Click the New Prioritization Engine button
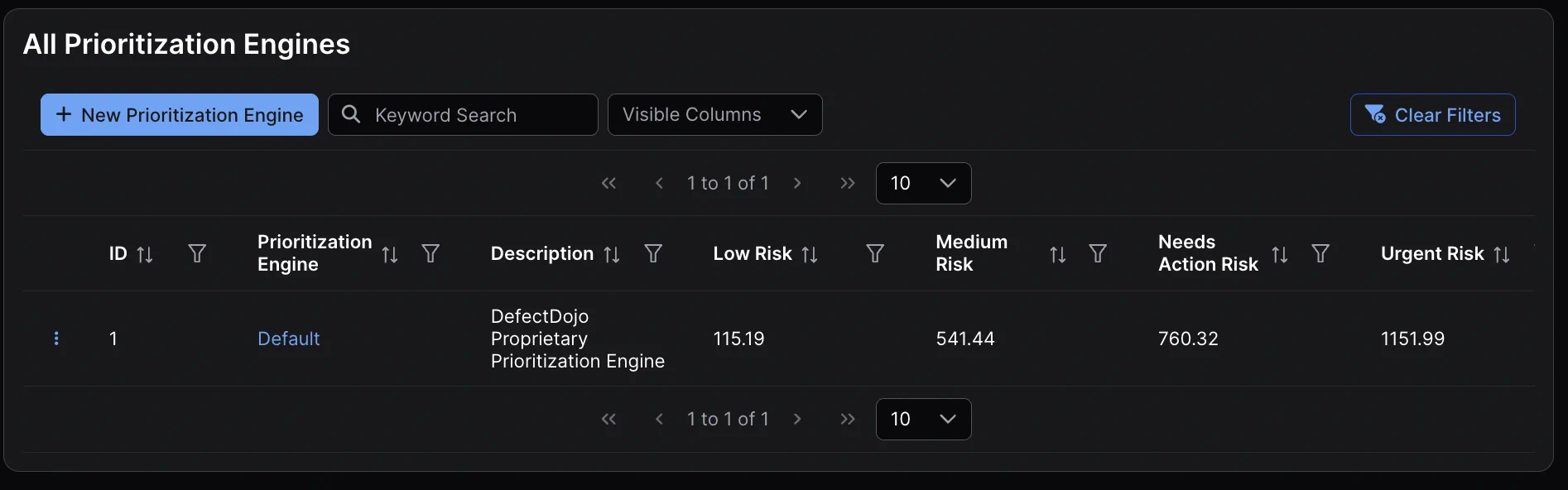The width and height of the screenshot is (1568, 490). pyautogui.click(x=180, y=115)
